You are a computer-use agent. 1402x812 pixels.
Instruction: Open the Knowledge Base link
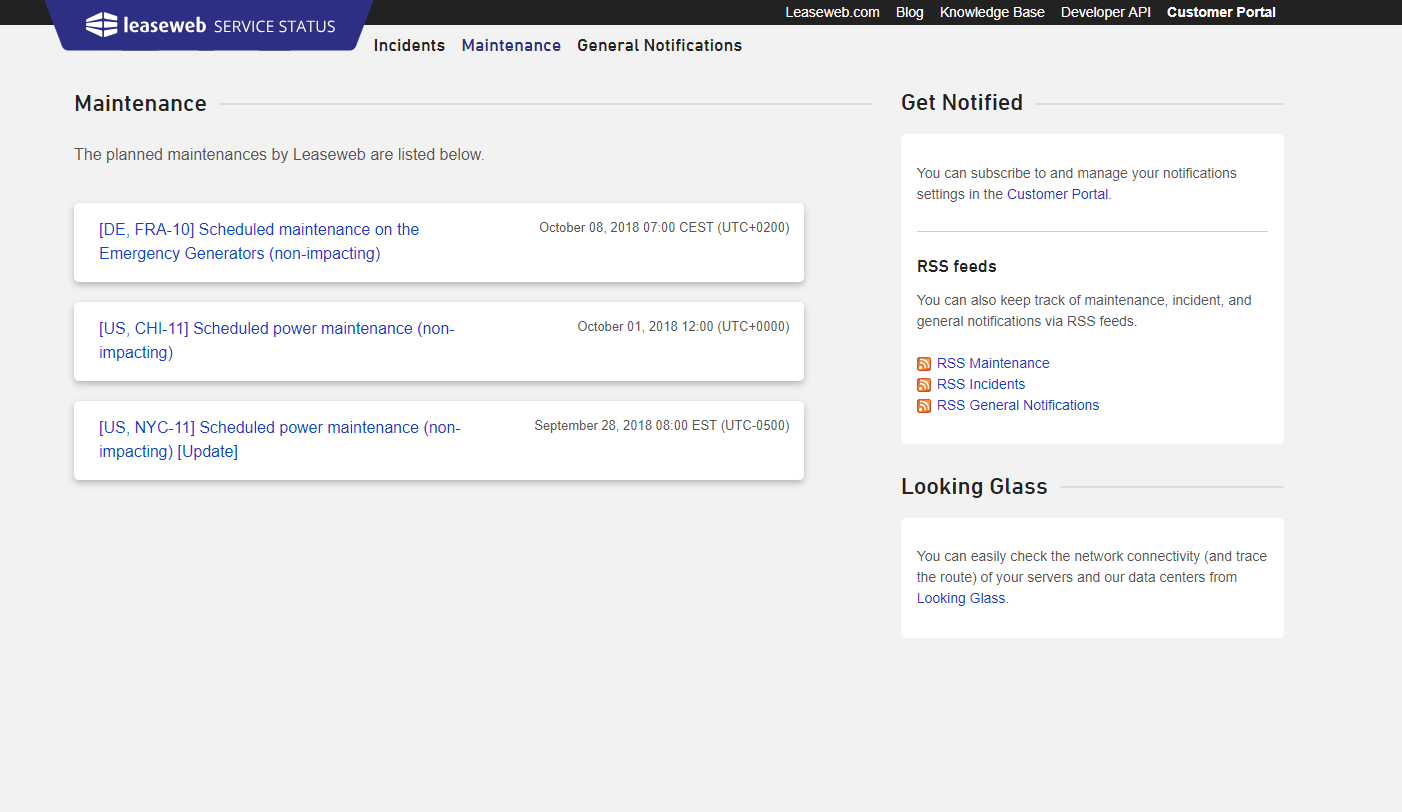pyautogui.click(x=992, y=12)
